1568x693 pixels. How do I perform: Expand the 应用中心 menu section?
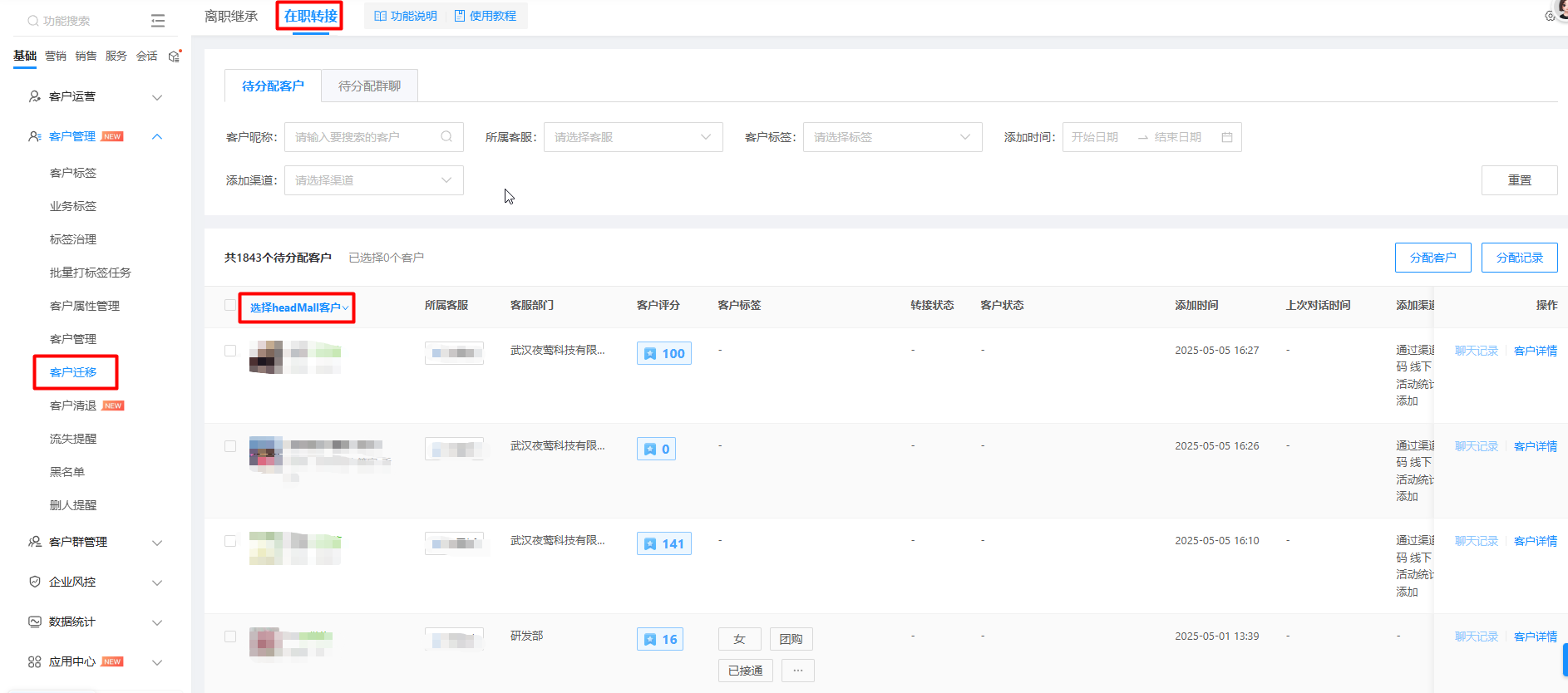click(x=157, y=662)
